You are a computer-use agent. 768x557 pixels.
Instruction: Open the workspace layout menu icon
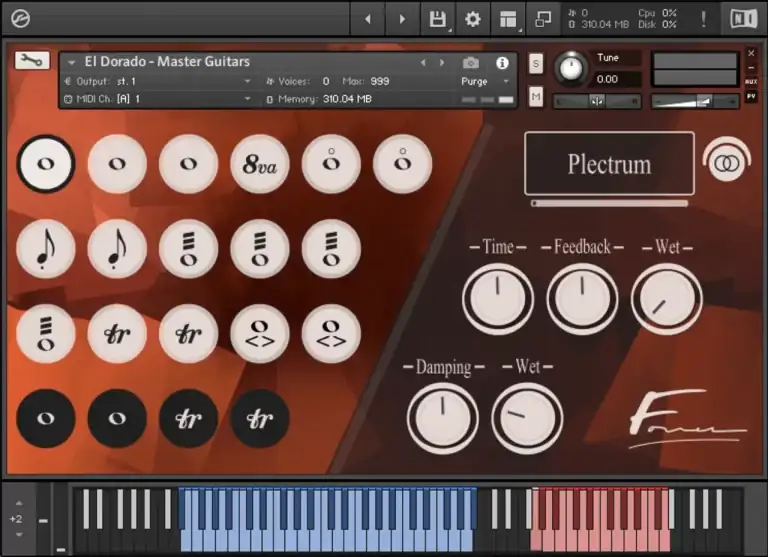pos(508,19)
